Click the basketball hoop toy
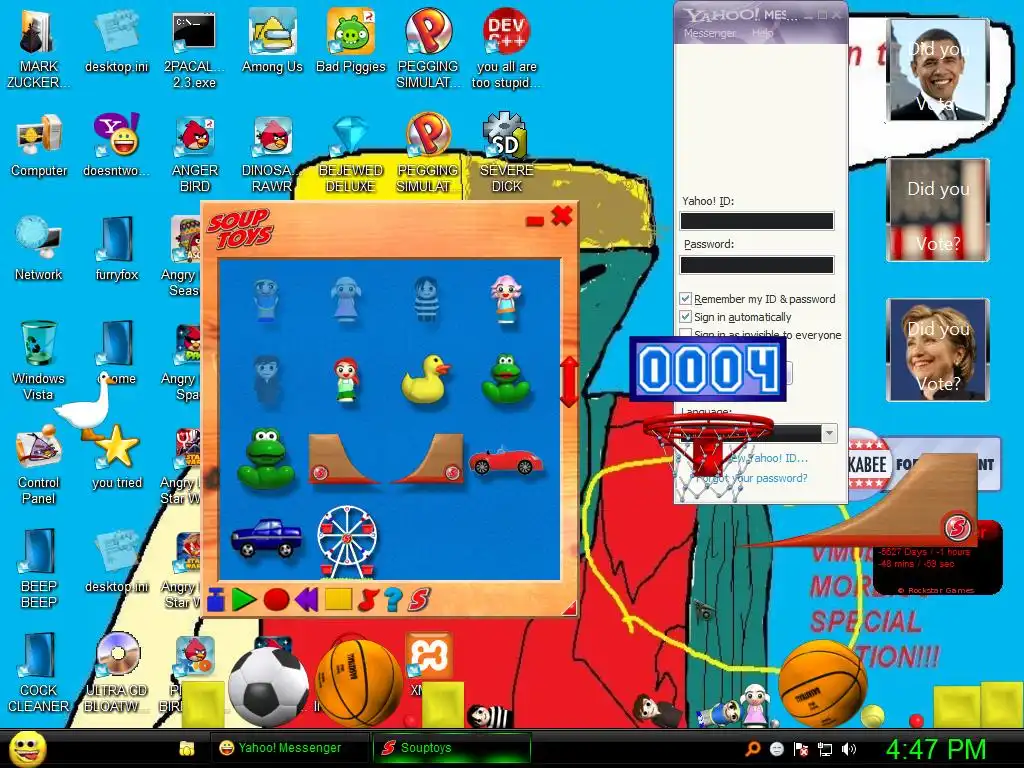The image size is (1024, 768). (707, 457)
